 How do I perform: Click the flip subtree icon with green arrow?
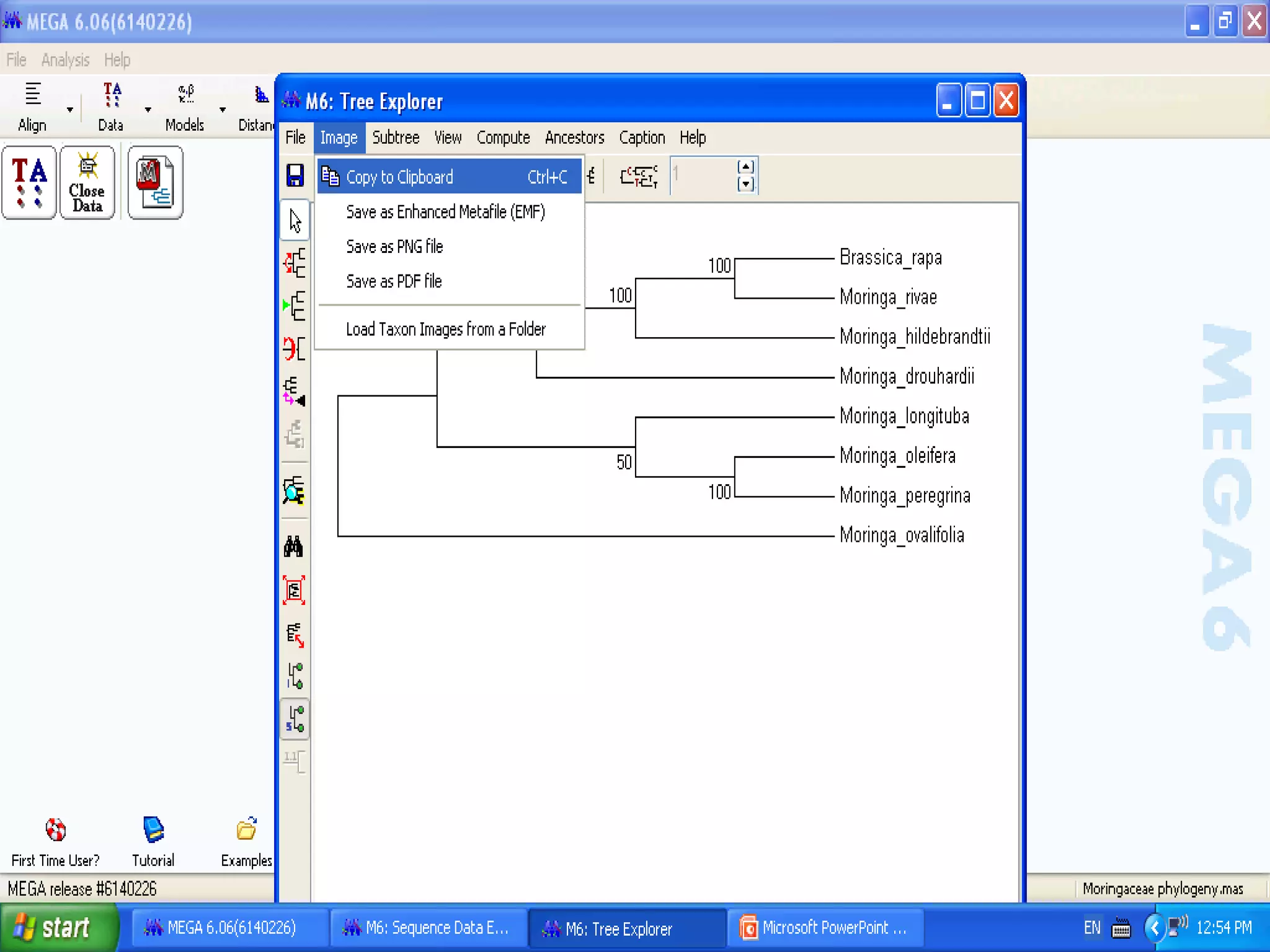(295, 306)
